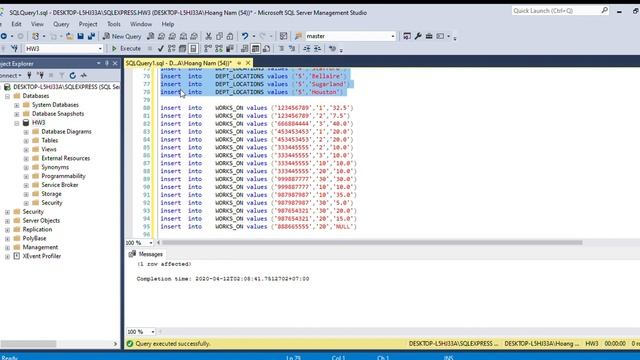Click the Cut scissors icon

(208, 36)
